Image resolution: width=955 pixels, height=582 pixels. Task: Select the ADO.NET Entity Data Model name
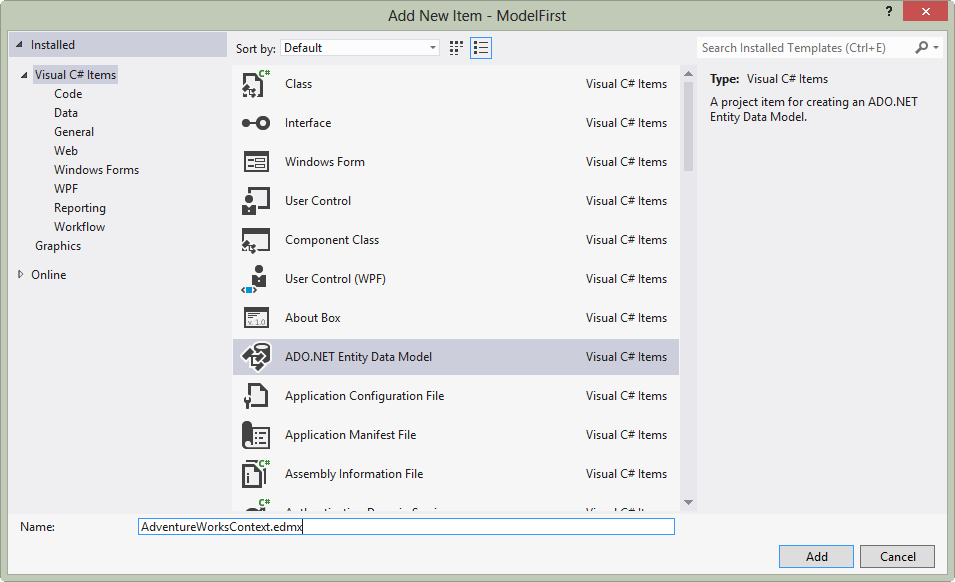click(x=358, y=357)
